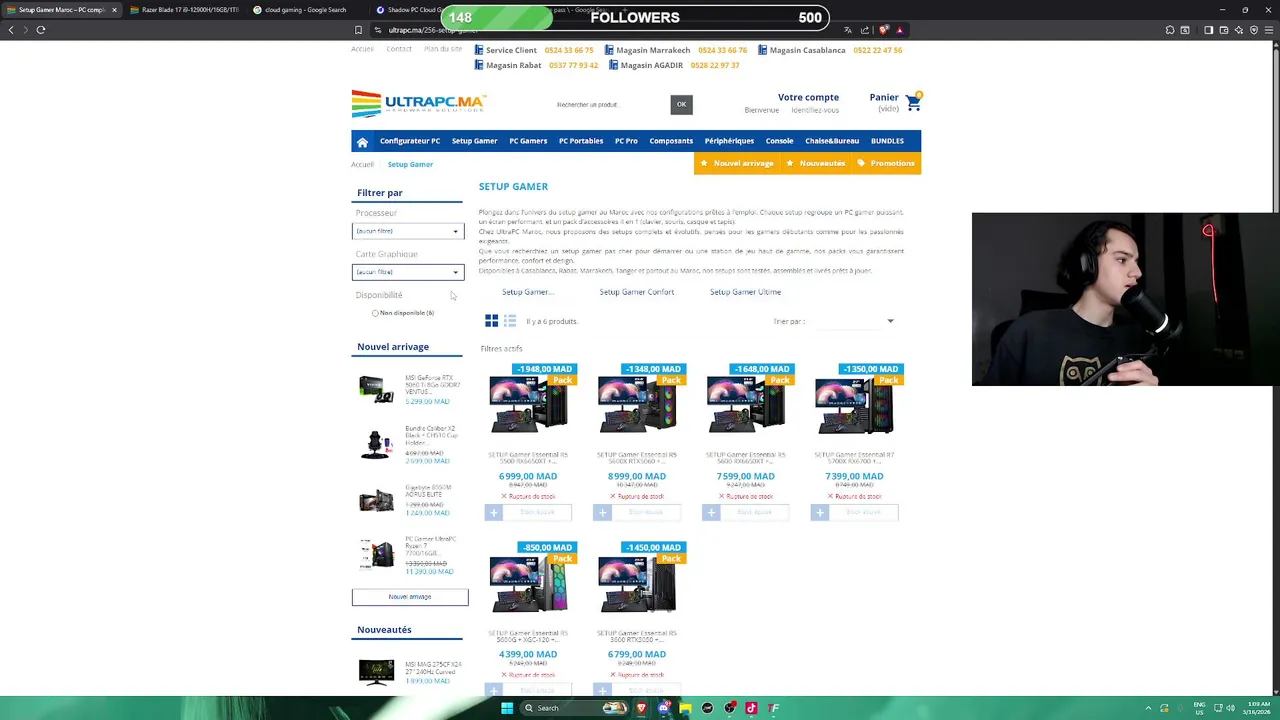Viewport: 1280px width, 720px height.
Task: Click the Identifiez-vous link
Action: coord(815,110)
